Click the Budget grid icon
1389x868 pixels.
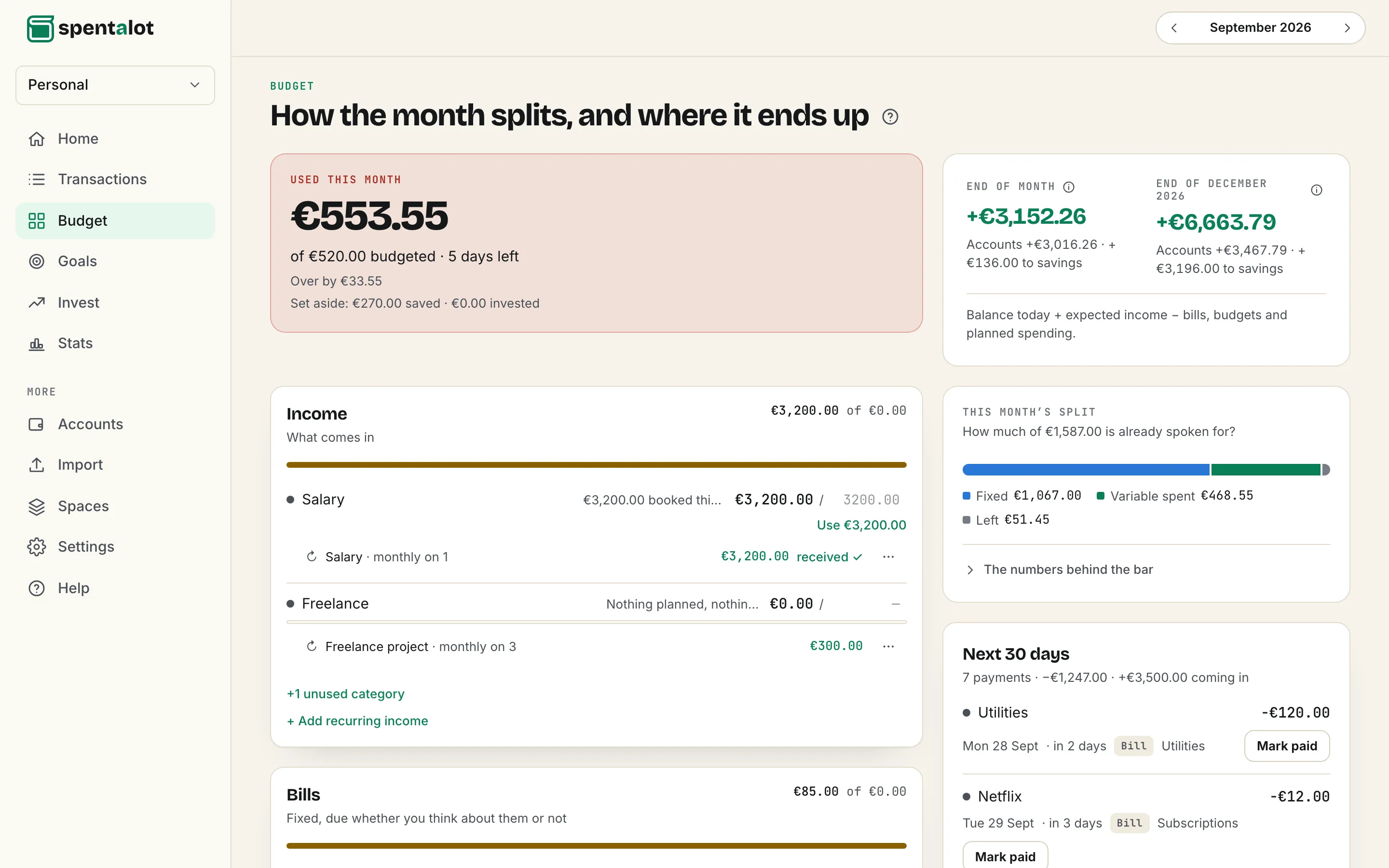37,220
